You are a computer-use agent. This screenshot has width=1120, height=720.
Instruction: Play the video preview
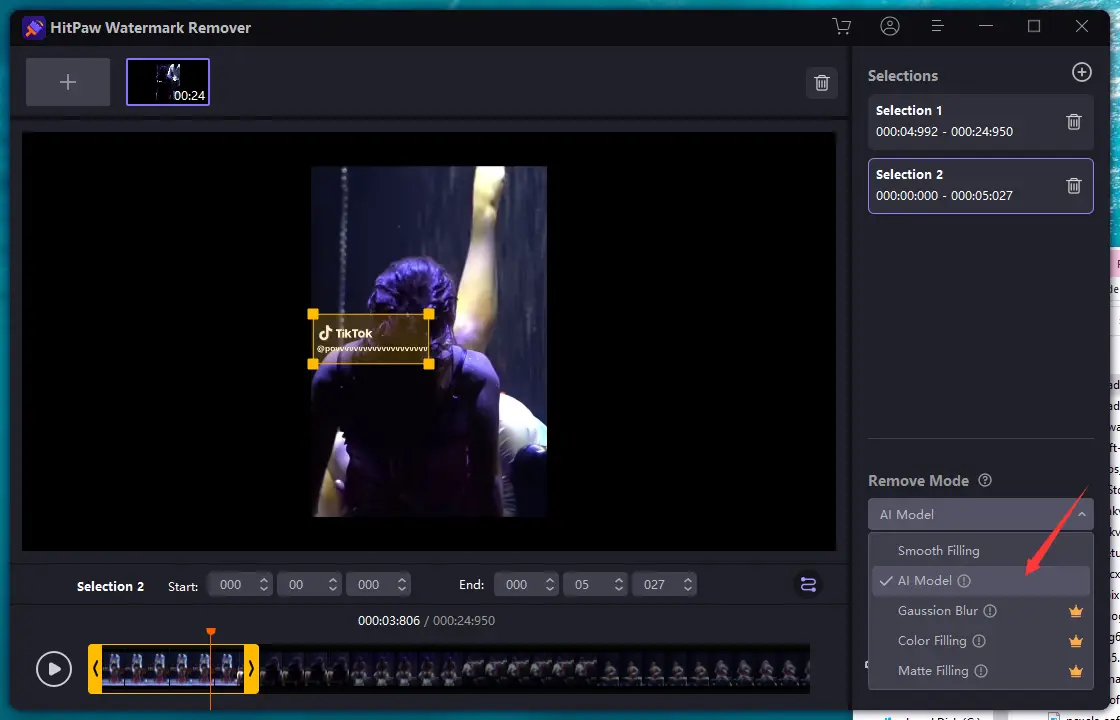pyautogui.click(x=54, y=669)
